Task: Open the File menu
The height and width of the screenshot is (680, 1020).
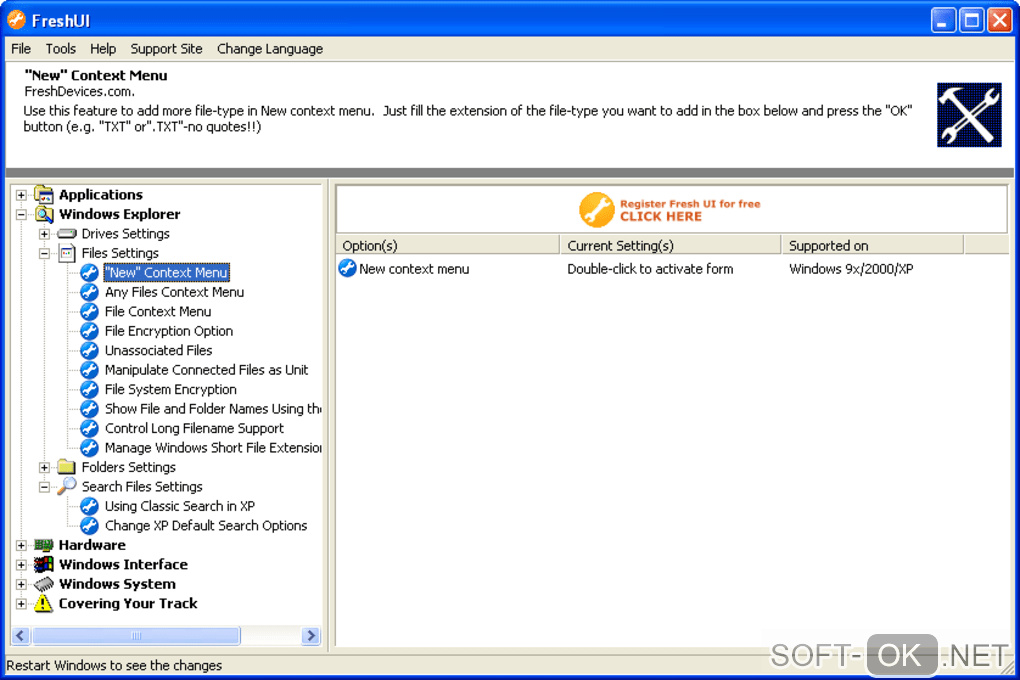Action: [x=21, y=49]
